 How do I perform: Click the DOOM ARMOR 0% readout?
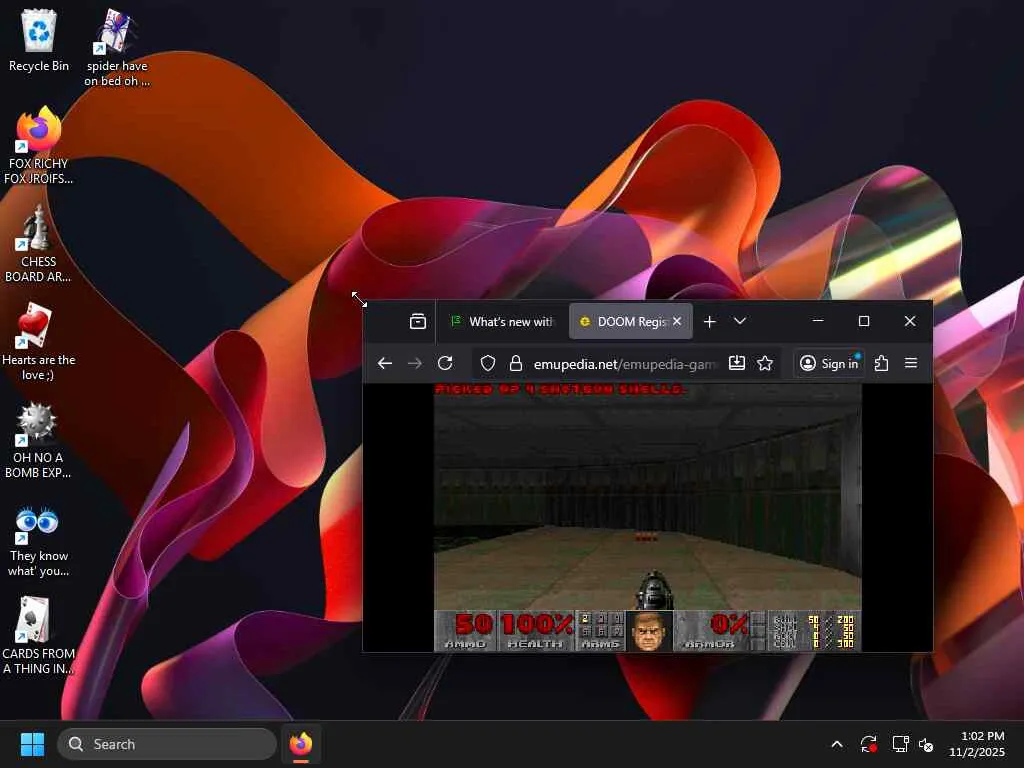pyautogui.click(x=717, y=631)
